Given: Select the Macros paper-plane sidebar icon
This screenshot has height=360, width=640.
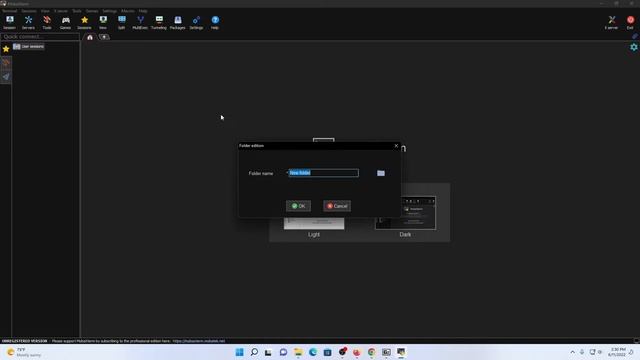Looking at the screenshot, I should pyautogui.click(x=6, y=77).
